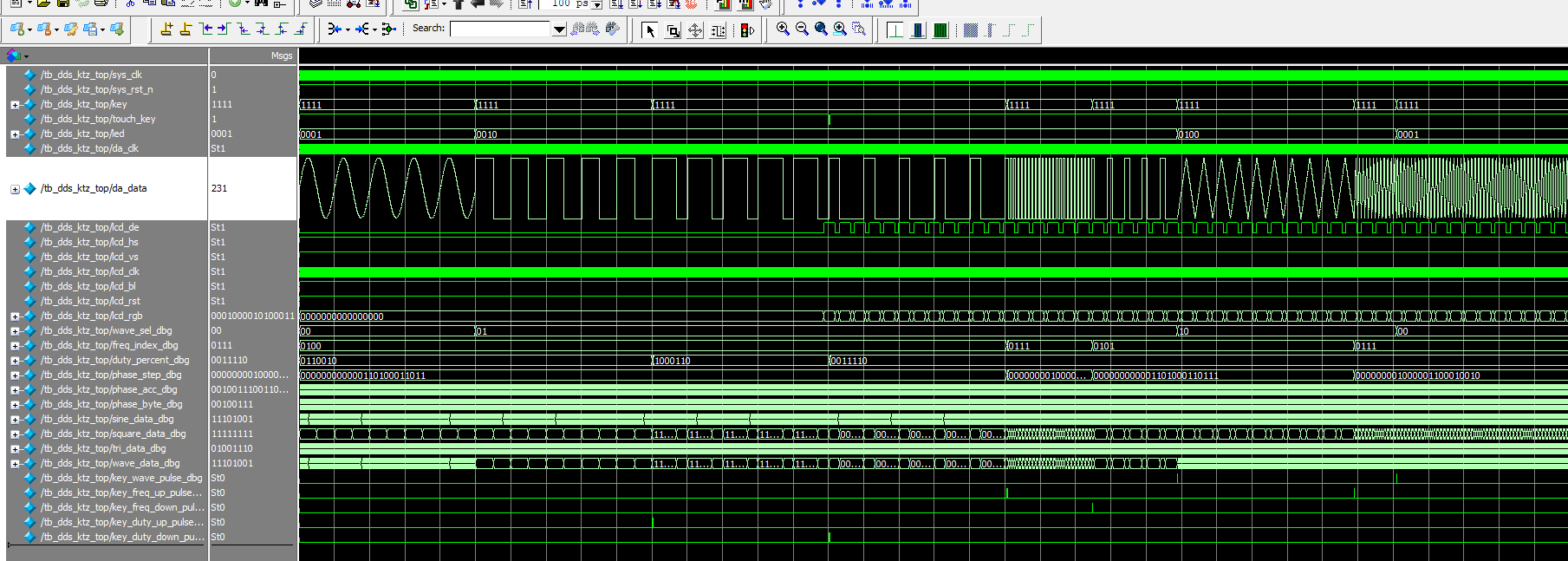Click the Find Next Transition icon
This screenshot has height=561, width=1568.
tap(224, 29)
